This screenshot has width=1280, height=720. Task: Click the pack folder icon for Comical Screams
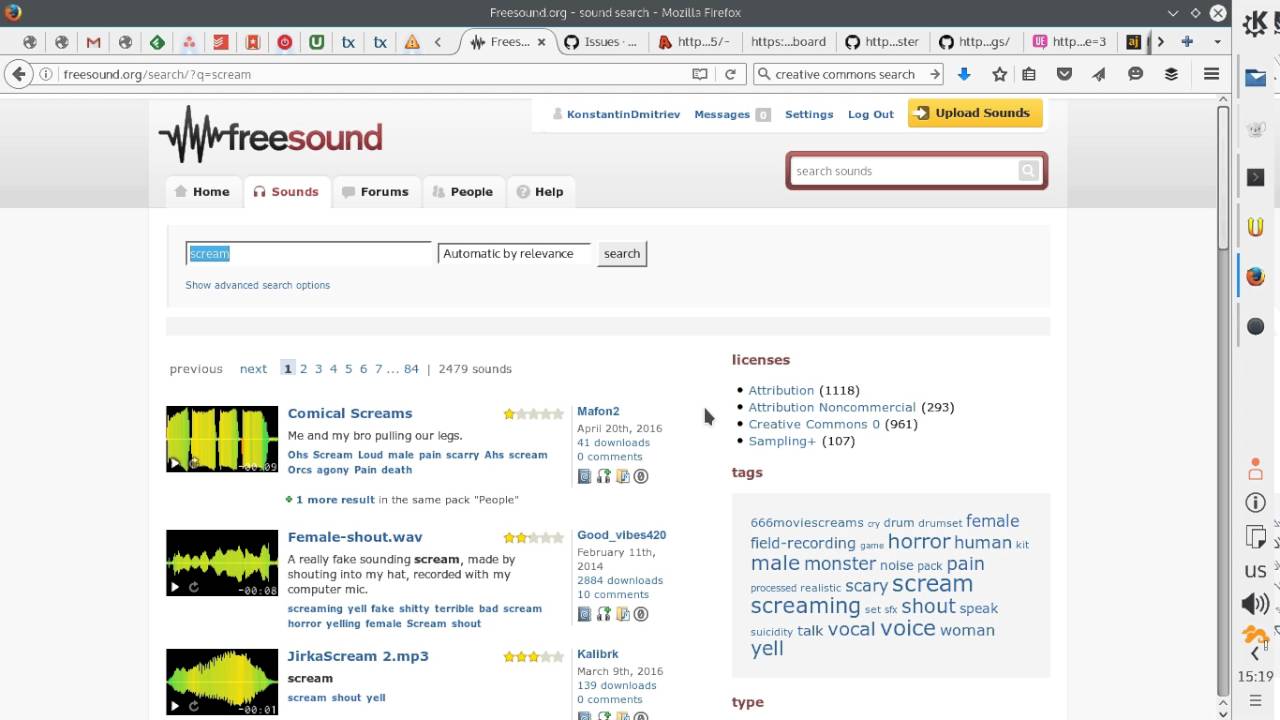coord(623,476)
